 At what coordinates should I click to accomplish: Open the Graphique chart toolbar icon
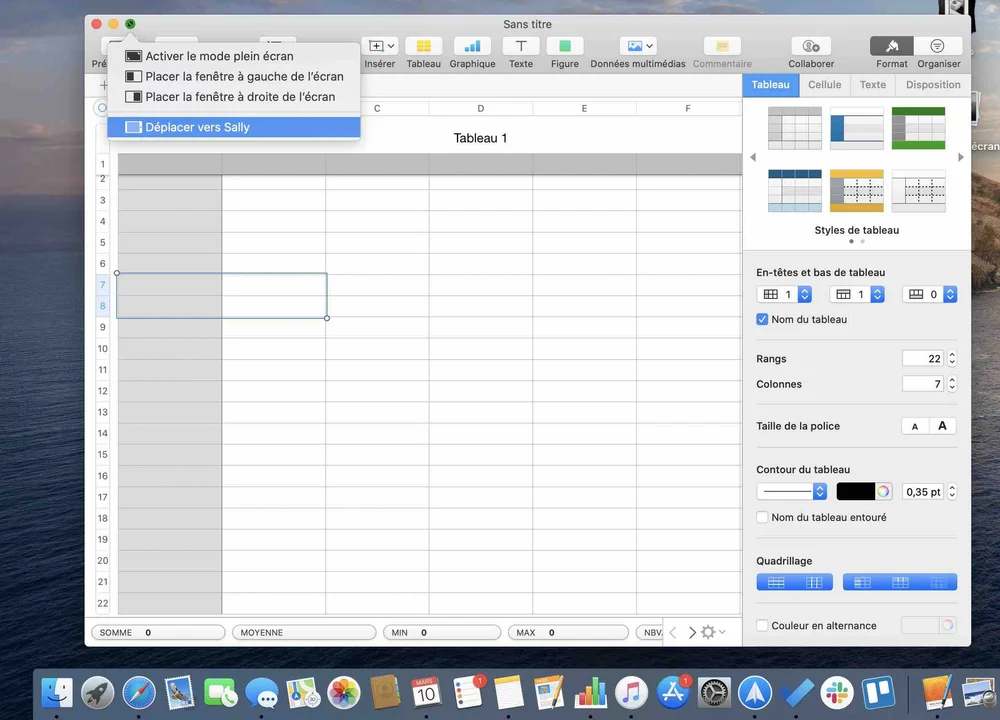pyautogui.click(x=472, y=46)
